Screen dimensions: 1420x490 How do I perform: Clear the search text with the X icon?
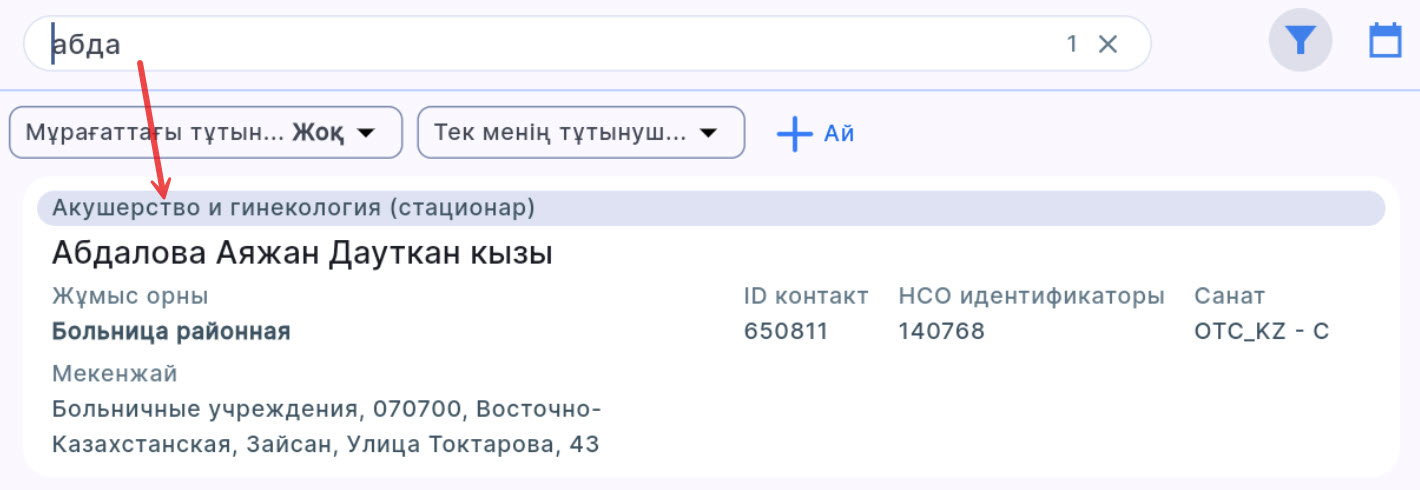pos(1108,44)
